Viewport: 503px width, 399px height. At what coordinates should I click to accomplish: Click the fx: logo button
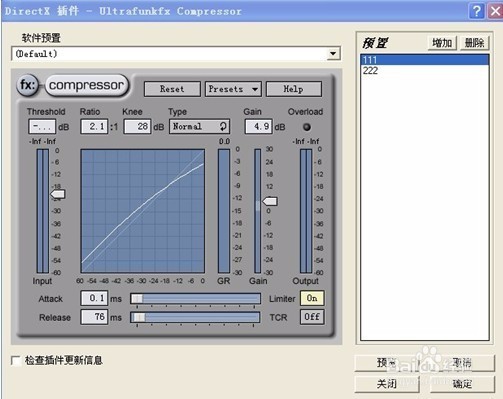27,85
